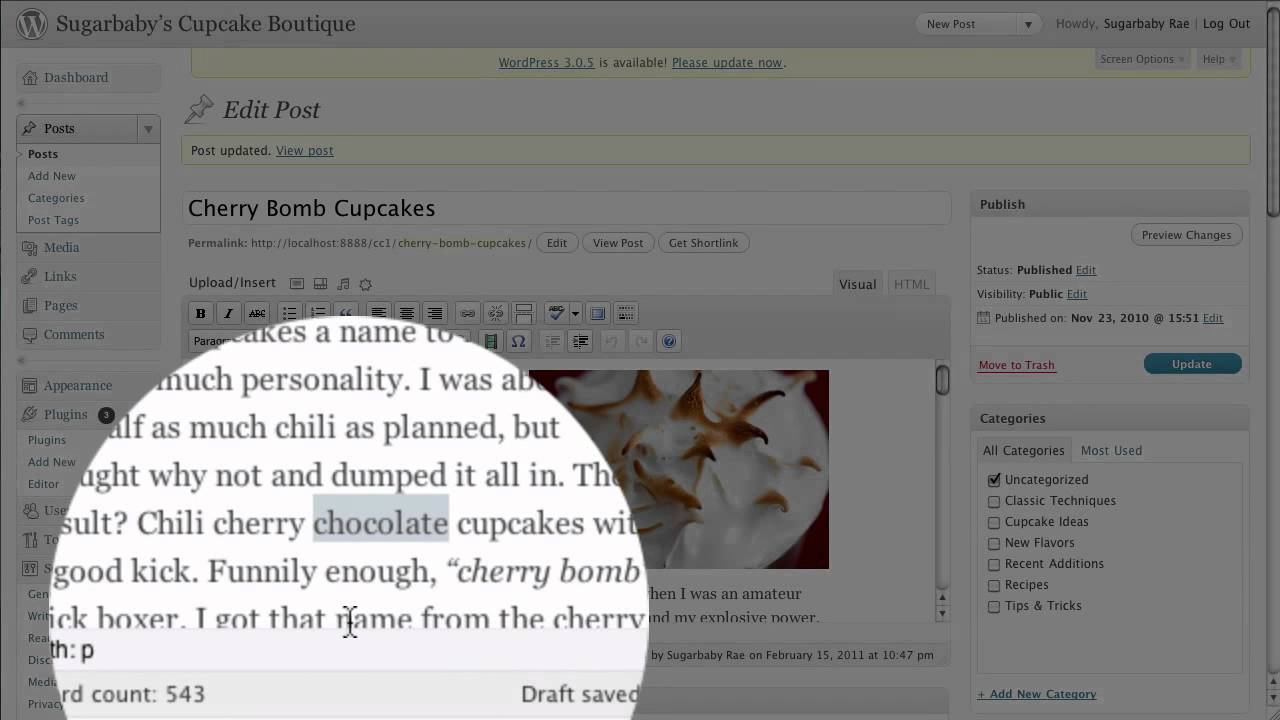Viewport: 1280px width, 720px height.
Task: Click the Add an Image upload icon
Action: (x=297, y=284)
